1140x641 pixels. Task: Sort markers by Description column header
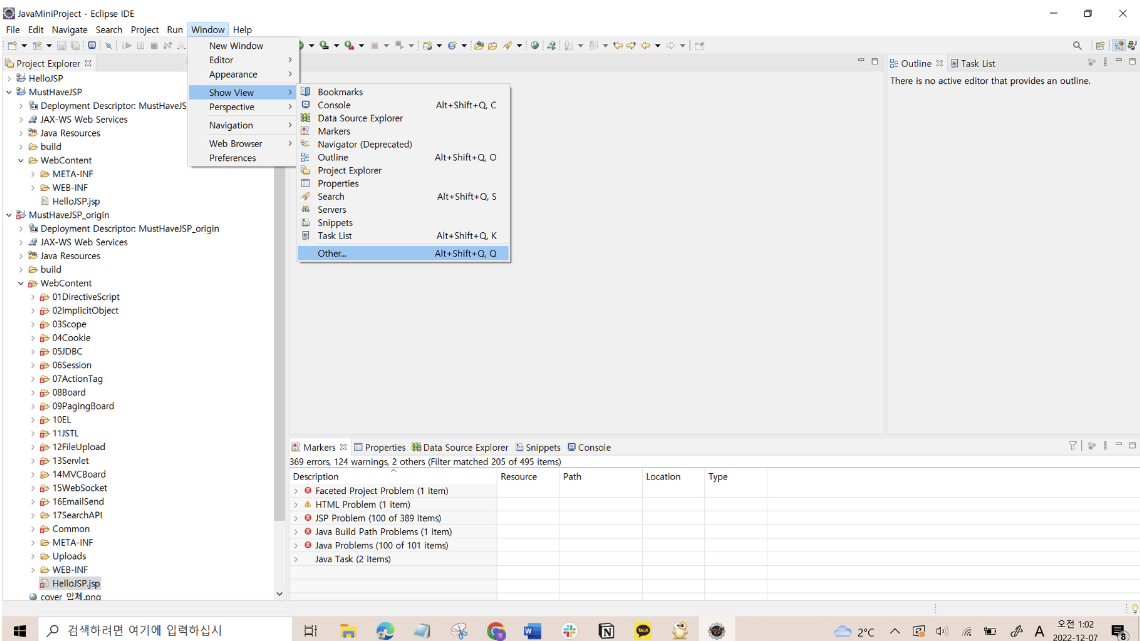point(393,477)
